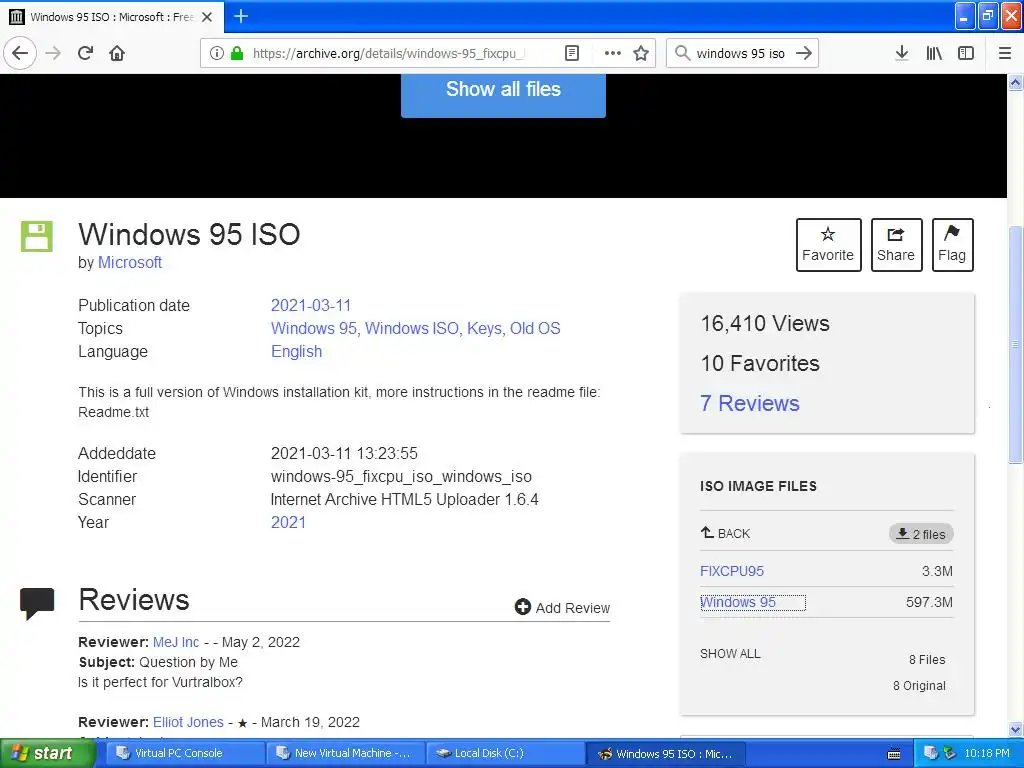Click the Reviews speech bubble icon
The width and height of the screenshot is (1024, 768).
(37, 603)
